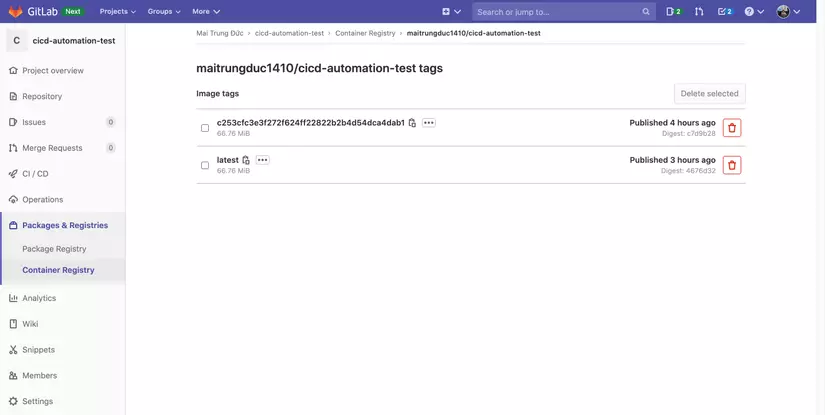Open the merge requests icon in navbar
The image size is (825, 415).
[x=699, y=12]
